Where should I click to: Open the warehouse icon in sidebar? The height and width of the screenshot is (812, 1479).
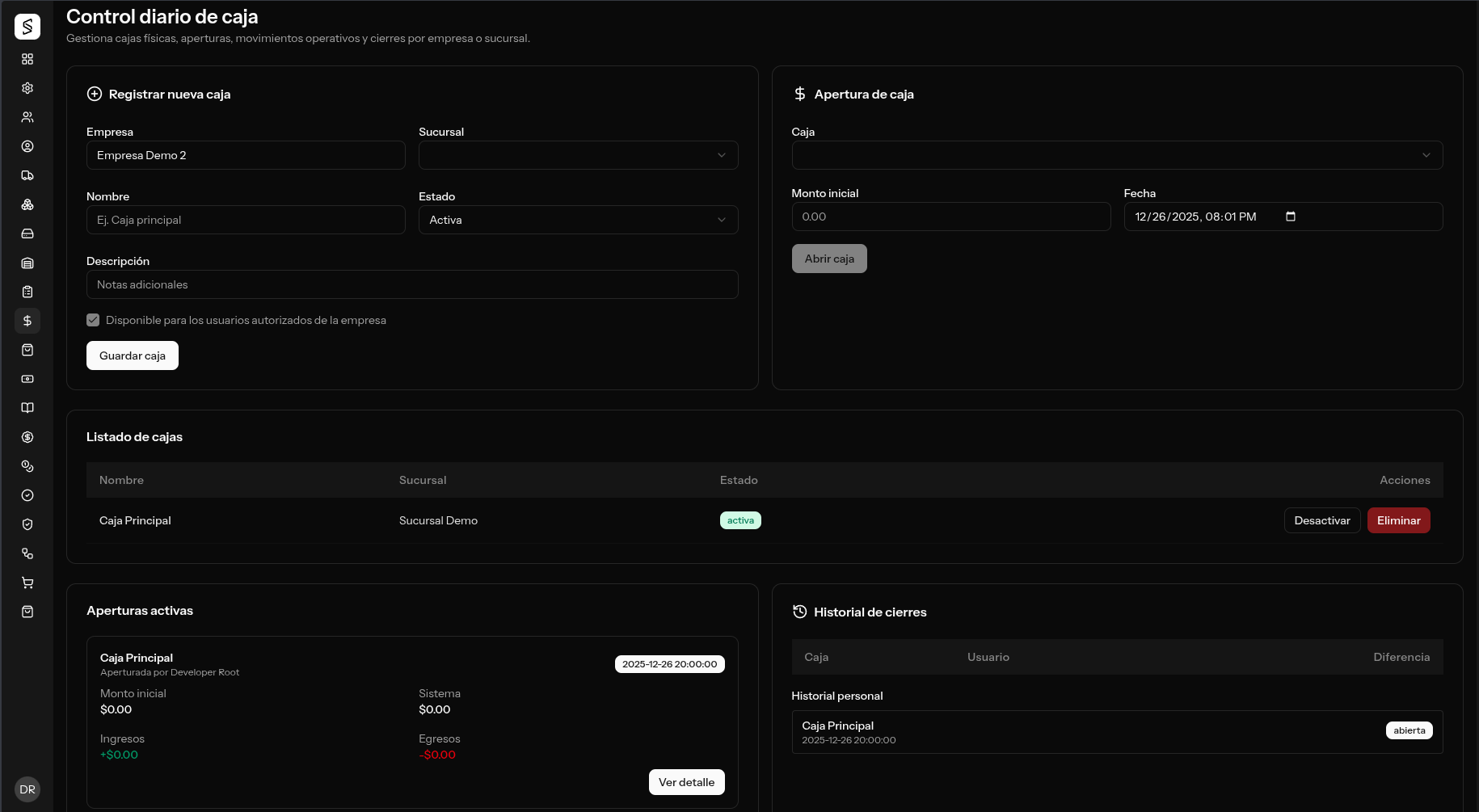pyautogui.click(x=27, y=263)
